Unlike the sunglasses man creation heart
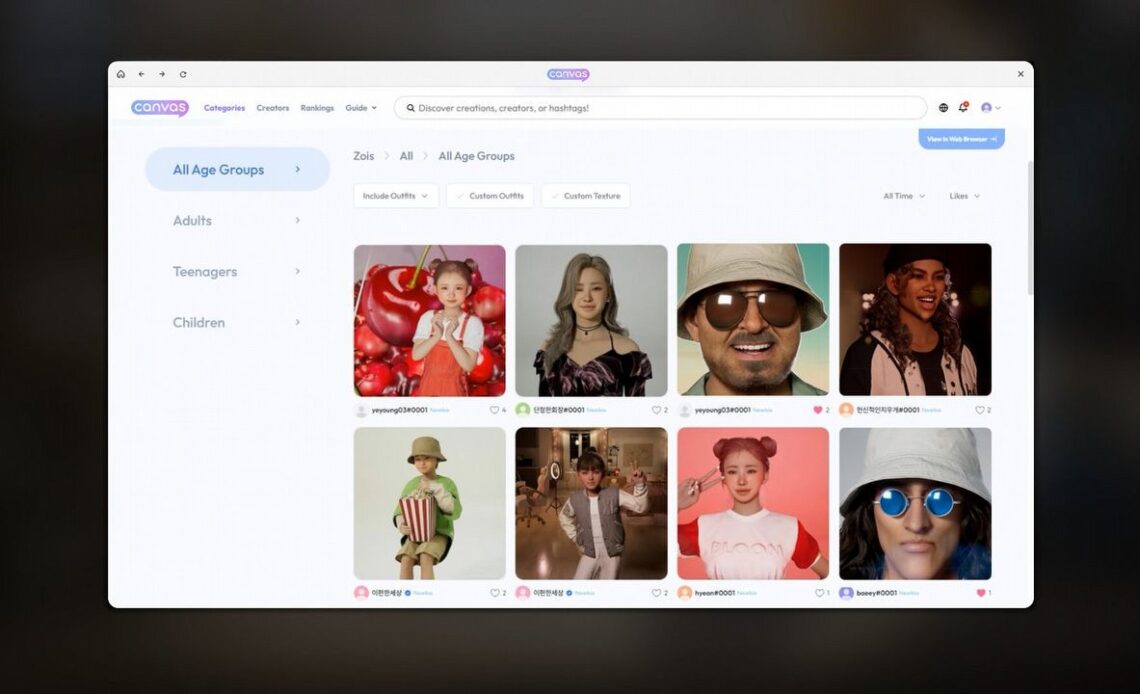This screenshot has width=1140, height=694. click(x=817, y=410)
